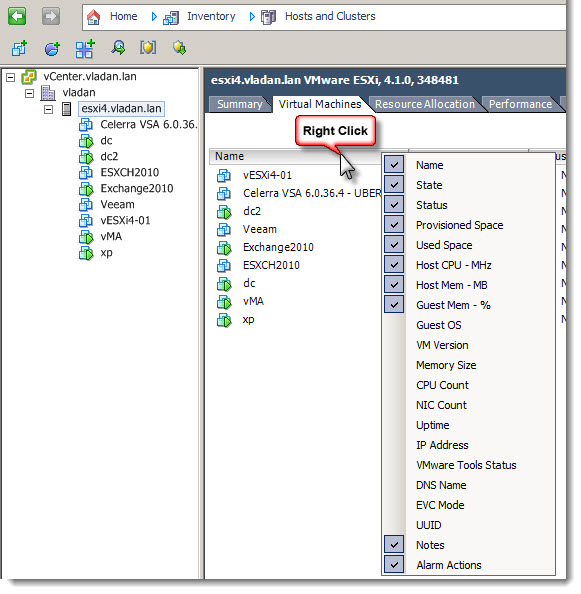581x594 pixels.
Task: Uncheck the Provisioned Space column checkbox
Action: [394, 225]
